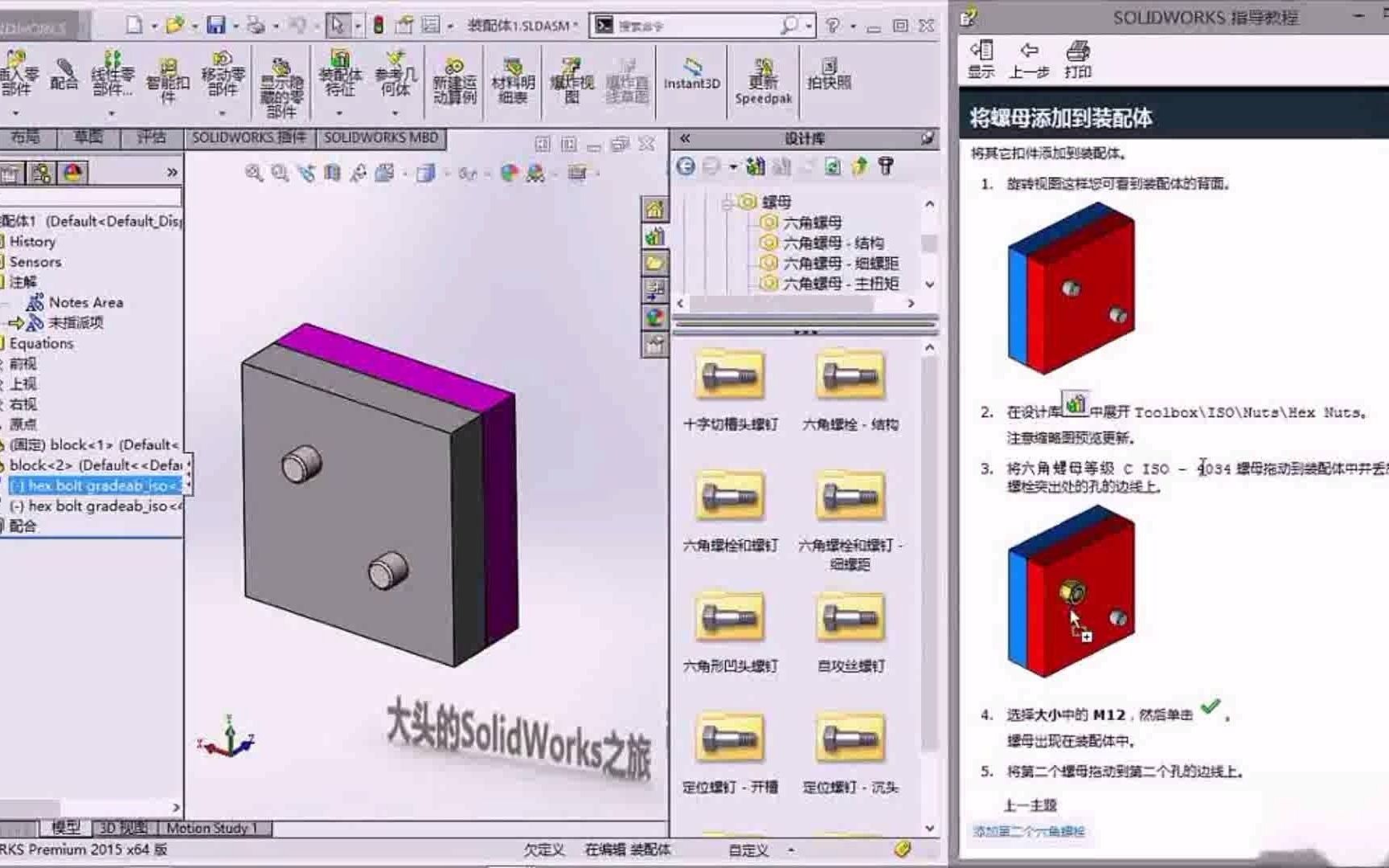Switch to the 草图 tab
The image size is (1389, 868).
[88, 137]
